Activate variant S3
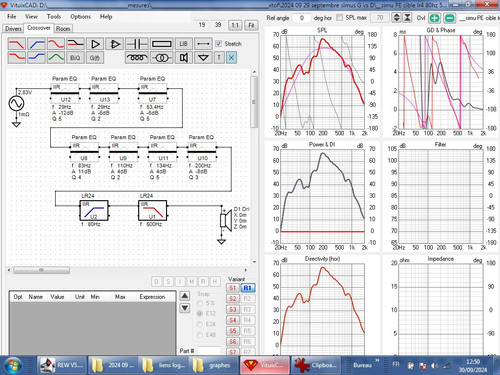Image resolution: width=500 pixels, height=375 pixels. 233,309
